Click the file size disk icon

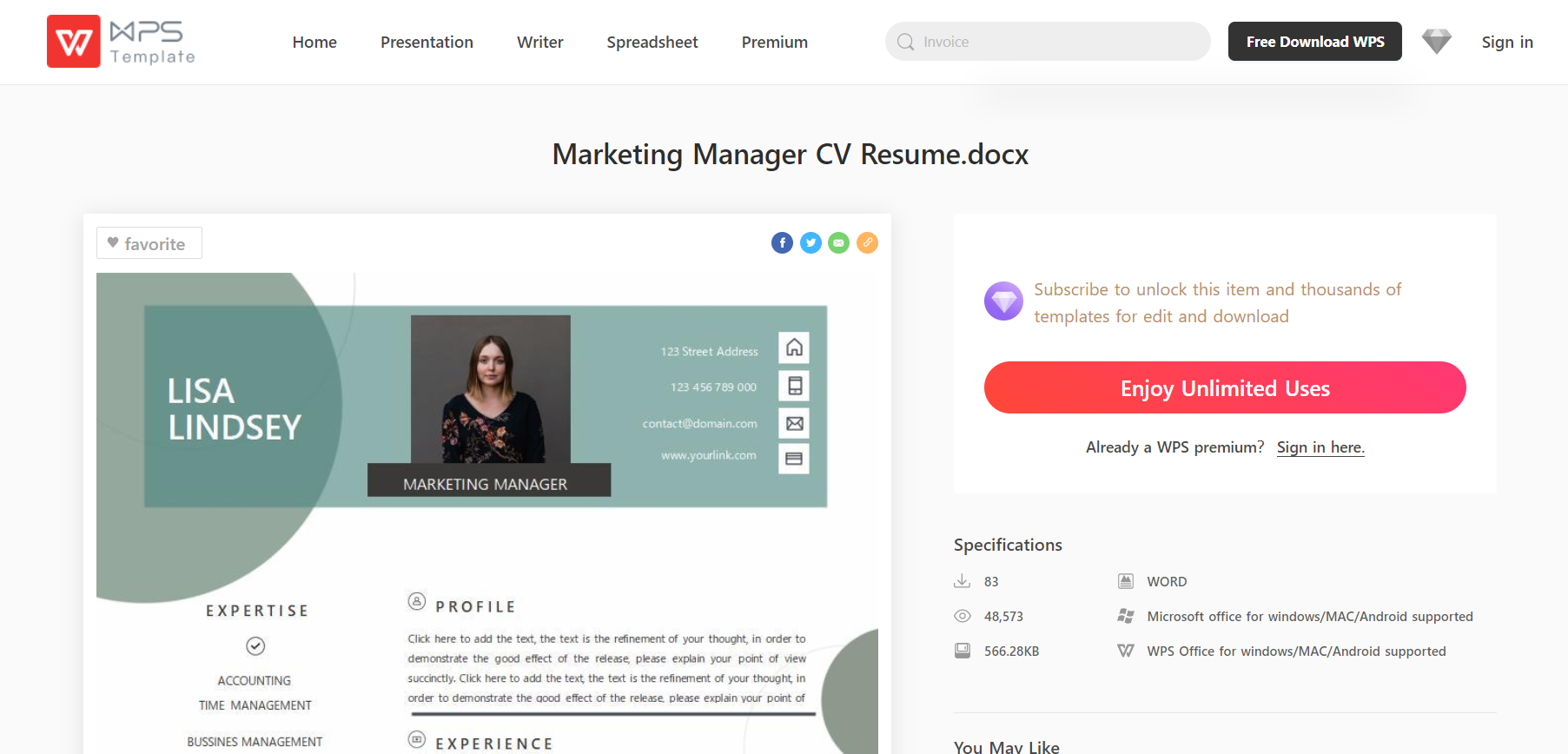tap(962, 651)
